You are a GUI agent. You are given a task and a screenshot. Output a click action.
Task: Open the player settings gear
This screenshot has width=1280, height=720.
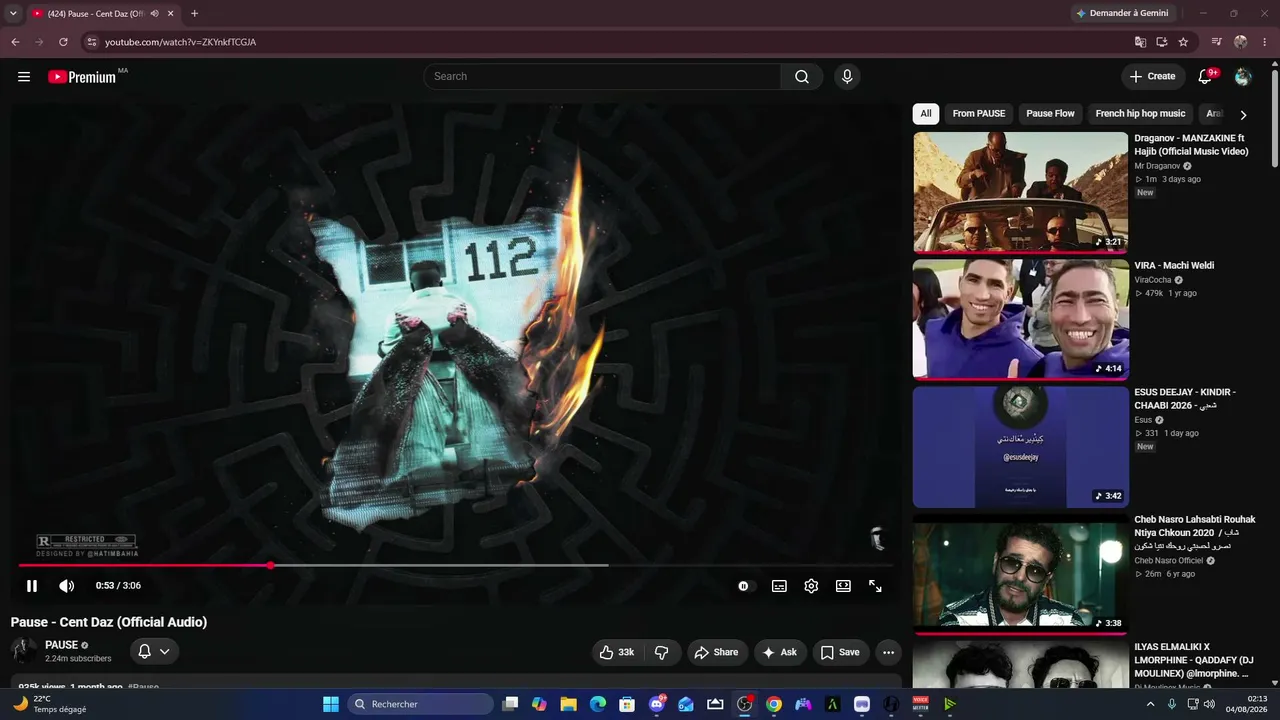coord(811,586)
